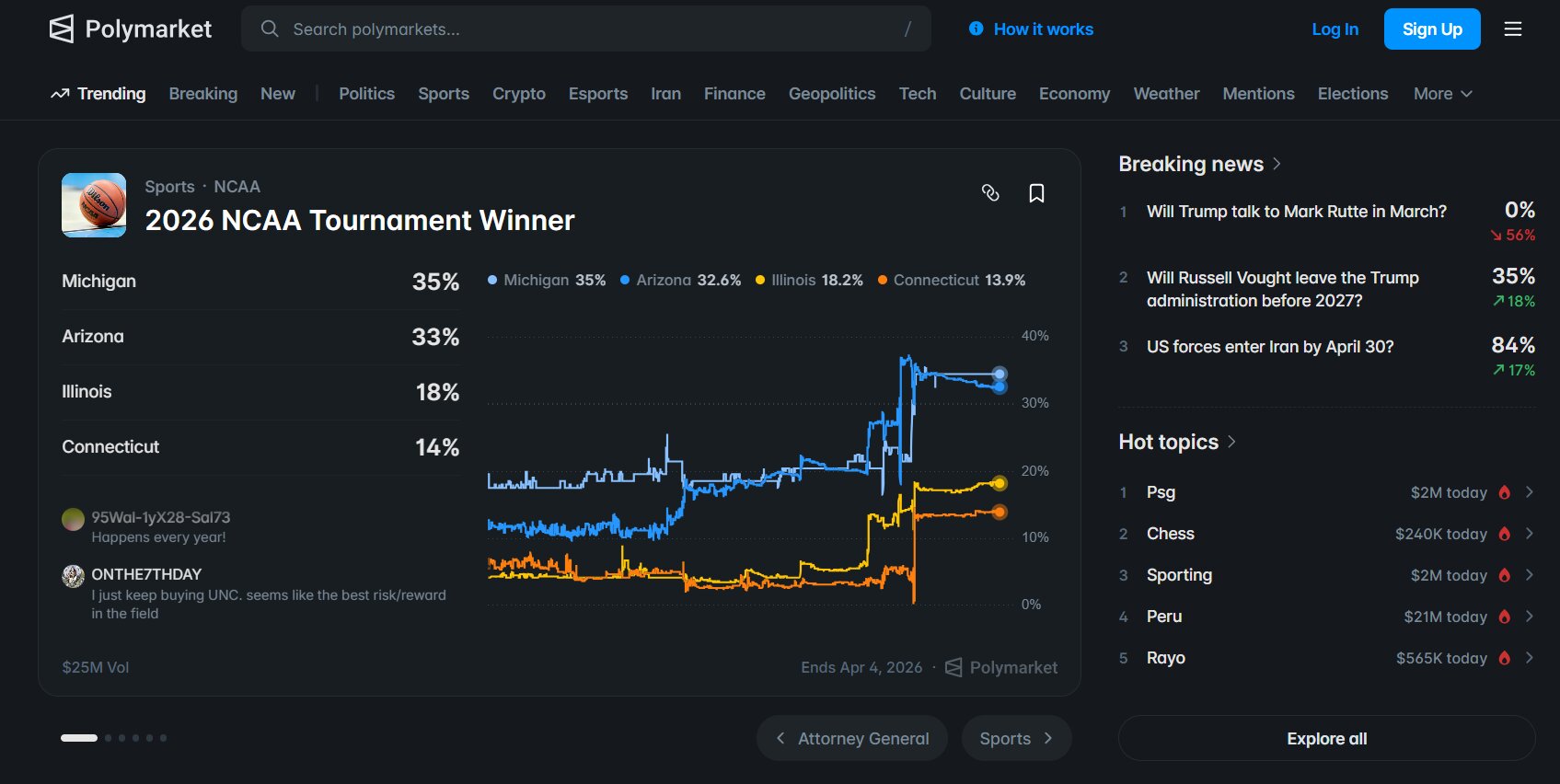1560x784 pixels.
Task: Click the Polymarket logo
Action: tap(130, 29)
